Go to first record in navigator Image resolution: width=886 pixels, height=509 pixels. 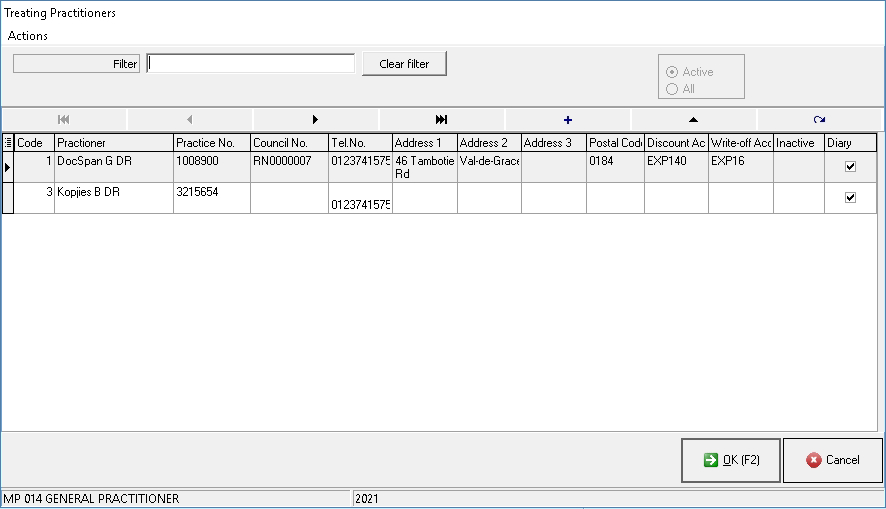pyautogui.click(x=64, y=119)
